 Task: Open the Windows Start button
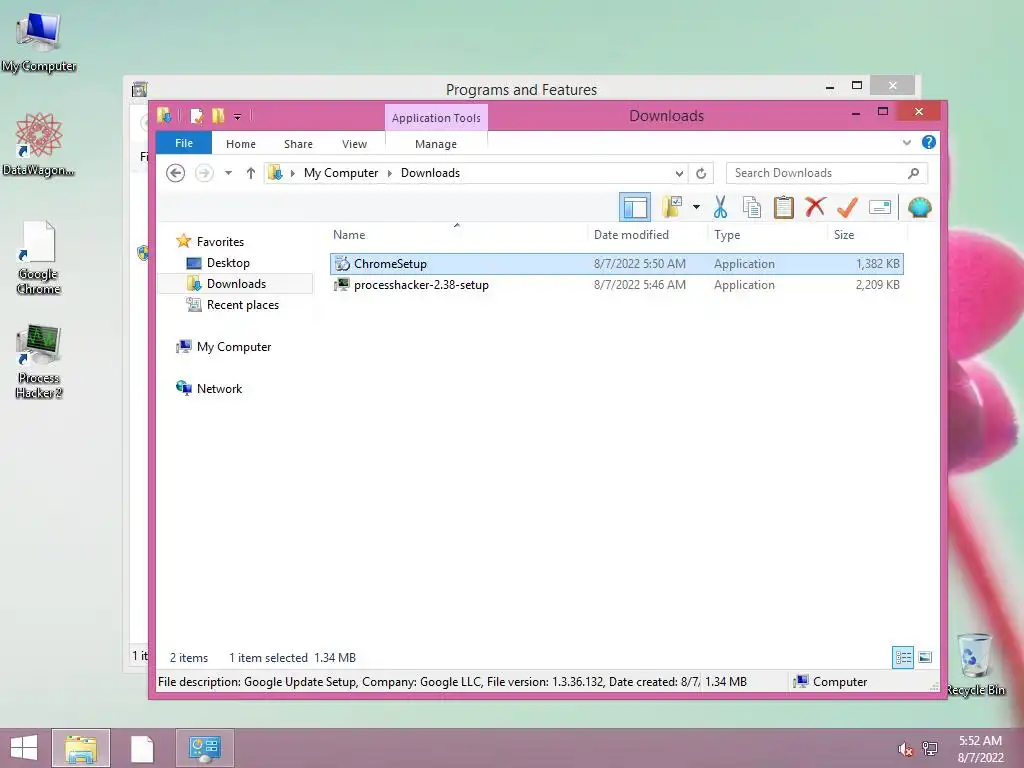tap(24, 748)
